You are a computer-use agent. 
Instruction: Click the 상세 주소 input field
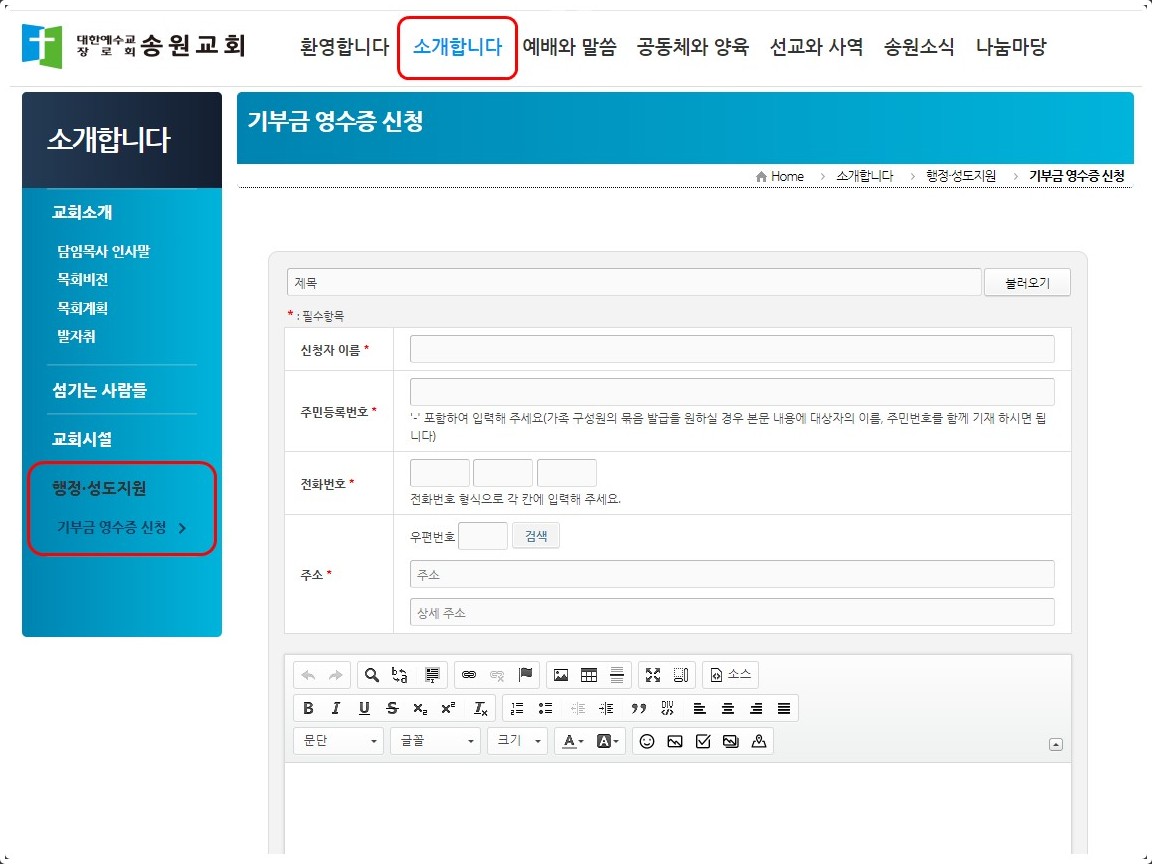tap(732, 612)
